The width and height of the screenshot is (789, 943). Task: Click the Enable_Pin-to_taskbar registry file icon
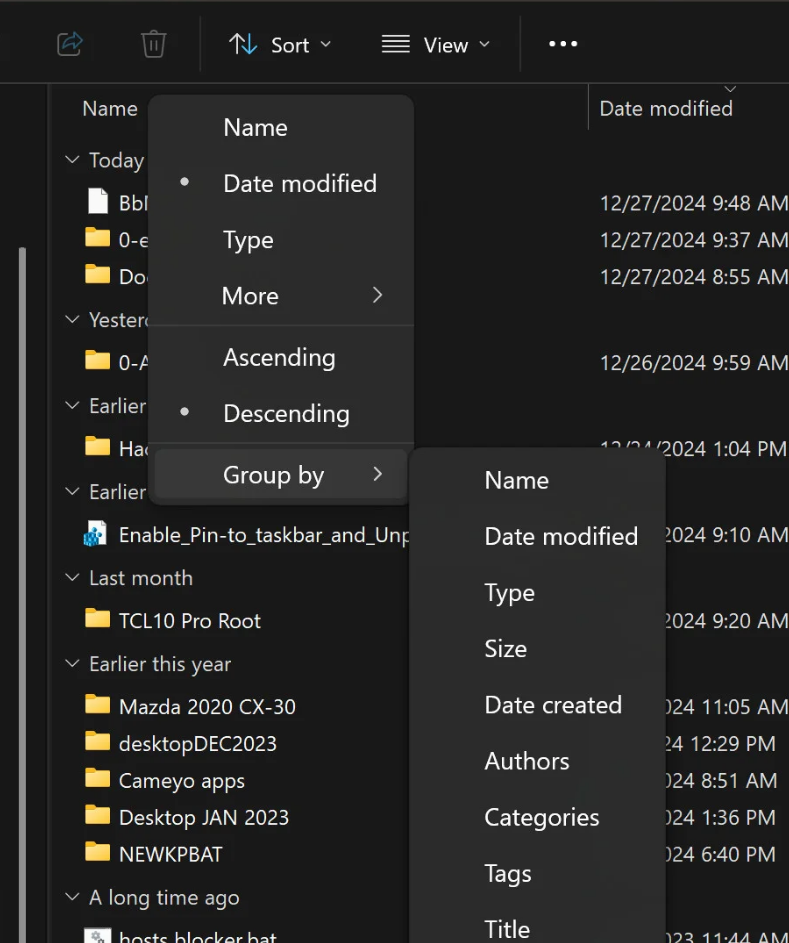click(x=96, y=534)
